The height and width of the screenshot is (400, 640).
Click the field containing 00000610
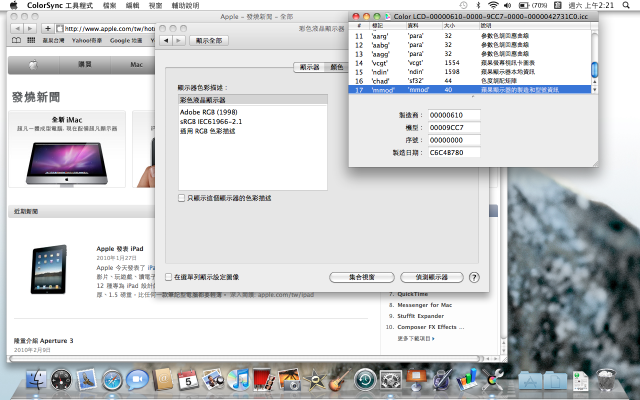tap(454, 115)
